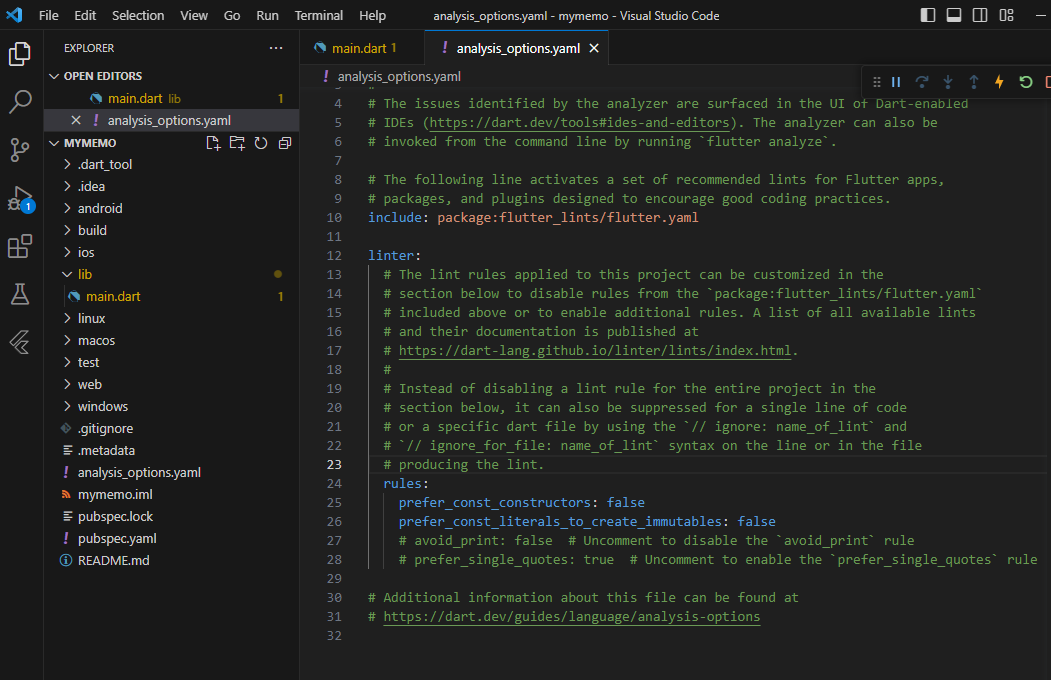Image resolution: width=1051 pixels, height=680 pixels.
Task: Select main.dart in Open Editors
Action: click(x=172, y=98)
